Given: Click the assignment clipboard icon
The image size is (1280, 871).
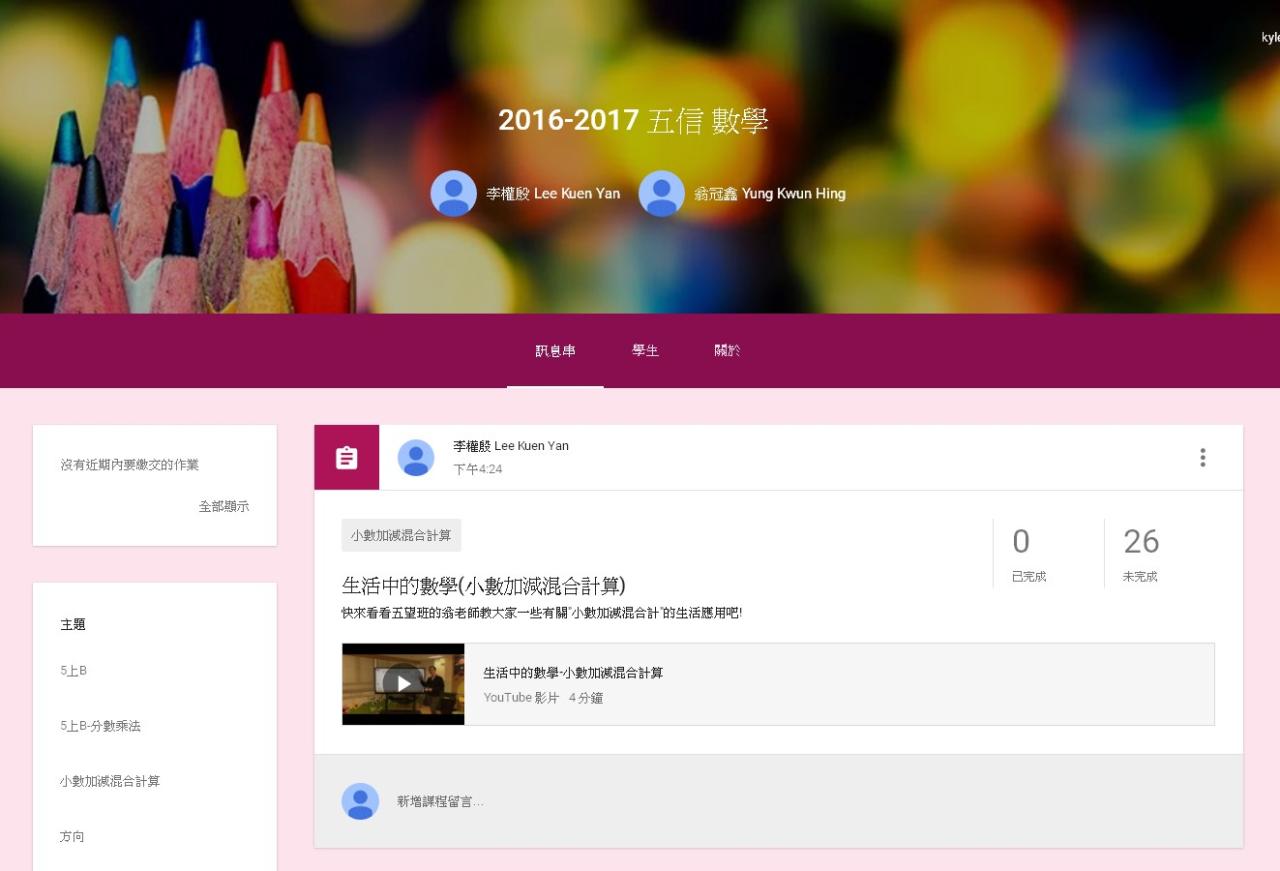Looking at the screenshot, I should [346, 458].
